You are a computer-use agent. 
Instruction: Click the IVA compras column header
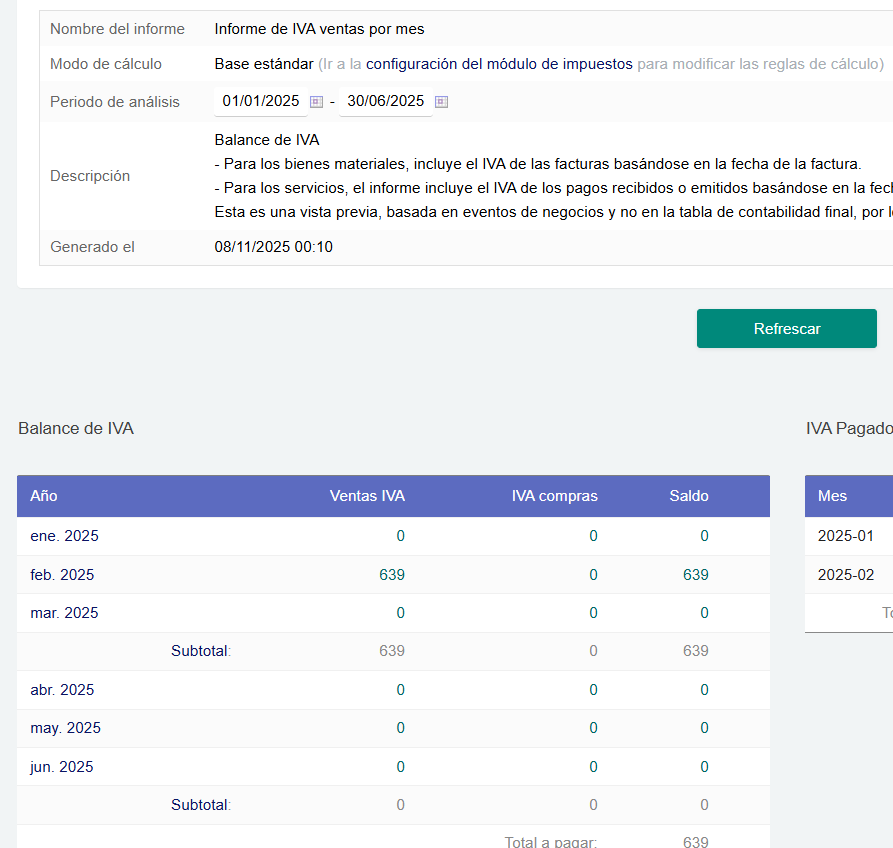(x=554, y=496)
